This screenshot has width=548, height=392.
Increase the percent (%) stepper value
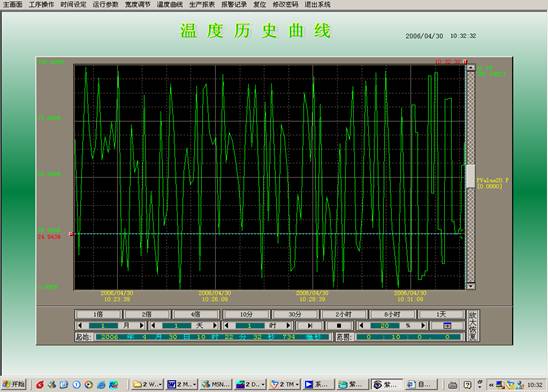423,326
